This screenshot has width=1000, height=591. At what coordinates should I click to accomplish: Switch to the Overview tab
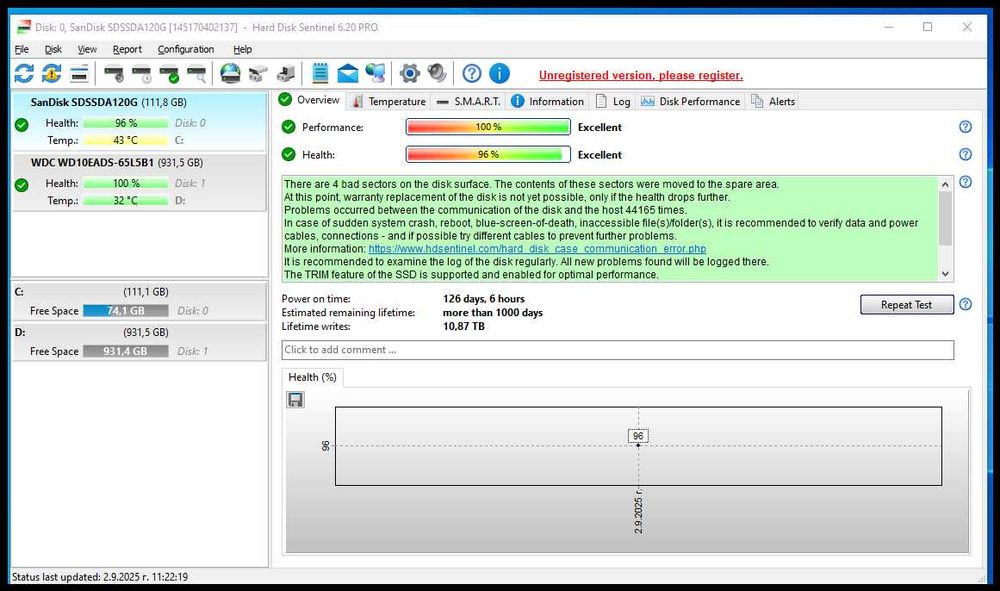pos(310,100)
